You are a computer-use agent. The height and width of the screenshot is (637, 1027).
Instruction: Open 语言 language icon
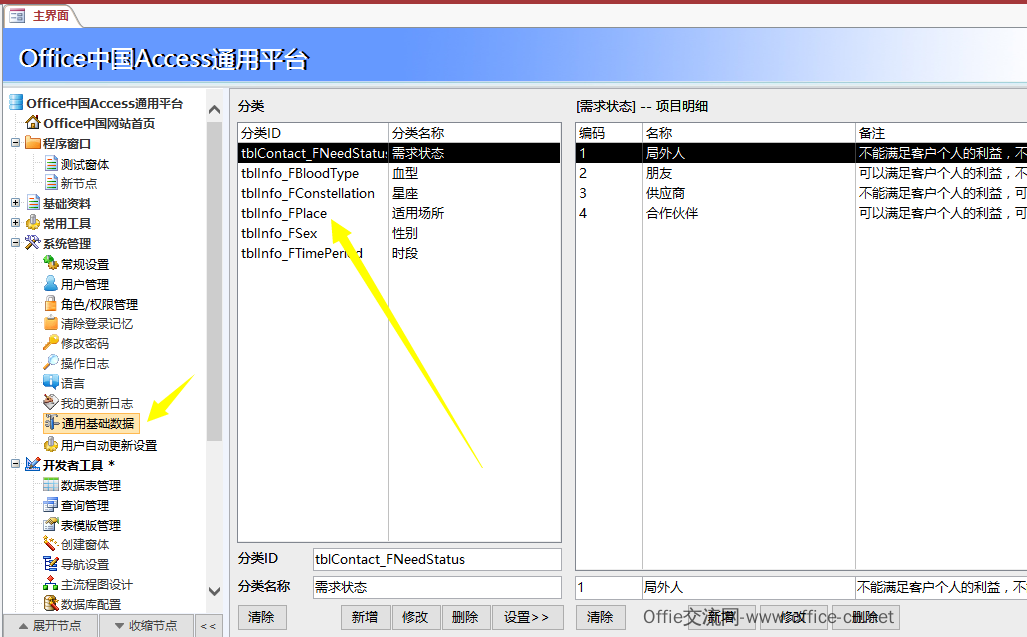[x=51, y=382]
